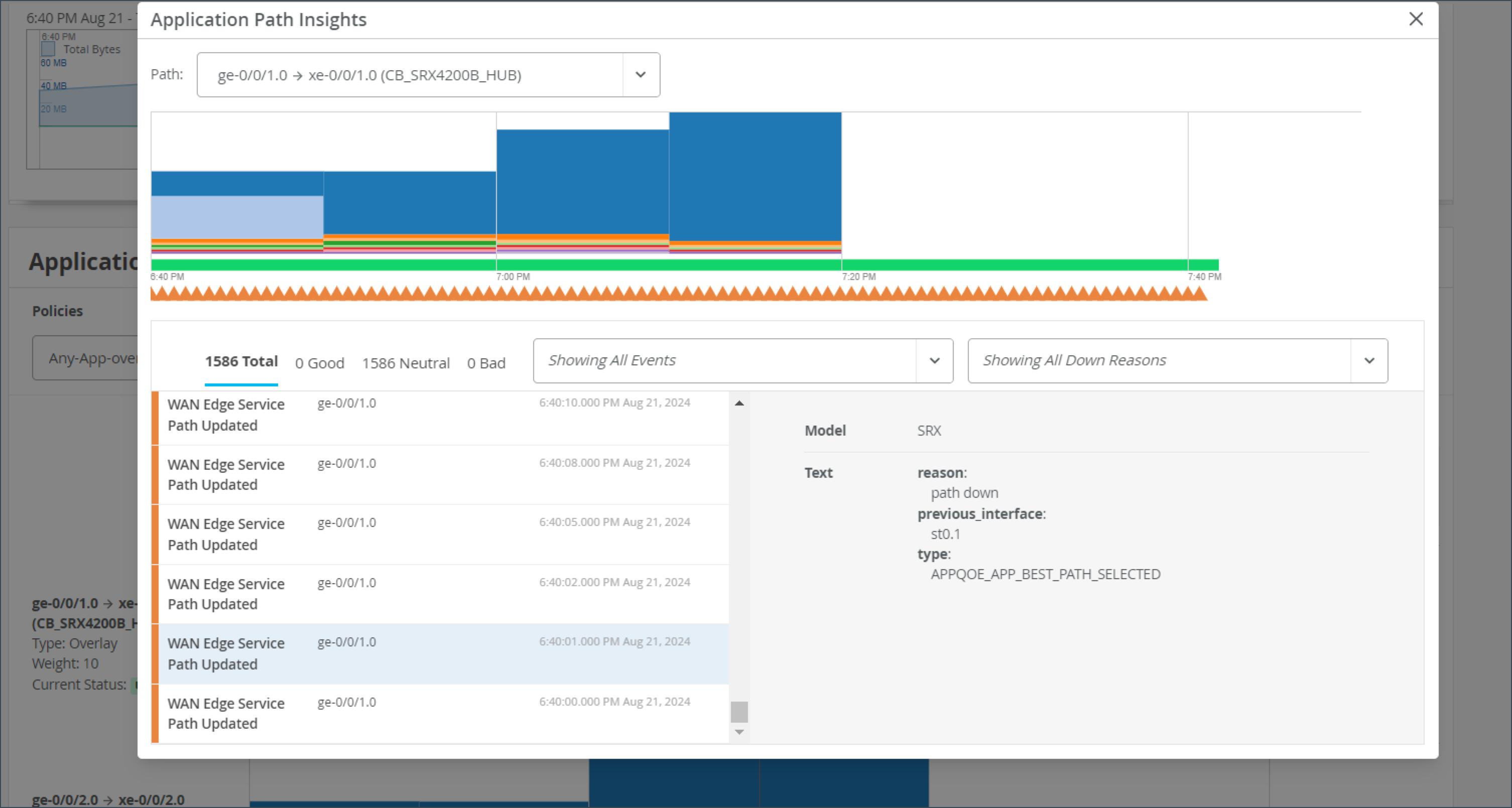Expand the Showing All Down Reasons filter
The height and width of the screenshot is (808, 1512).
(1369, 360)
